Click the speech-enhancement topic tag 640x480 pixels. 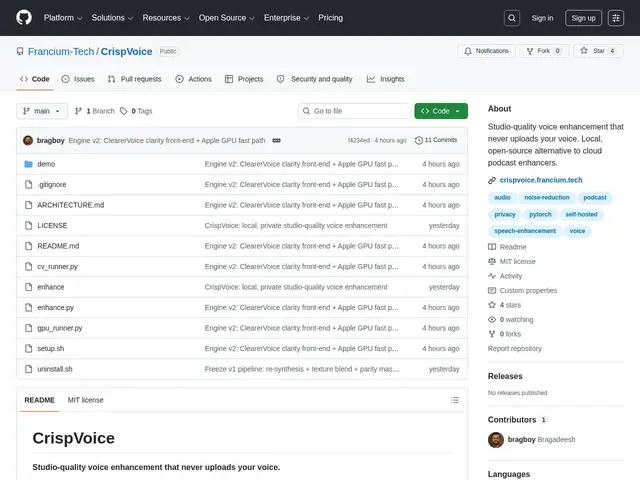(x=525, y=231)
